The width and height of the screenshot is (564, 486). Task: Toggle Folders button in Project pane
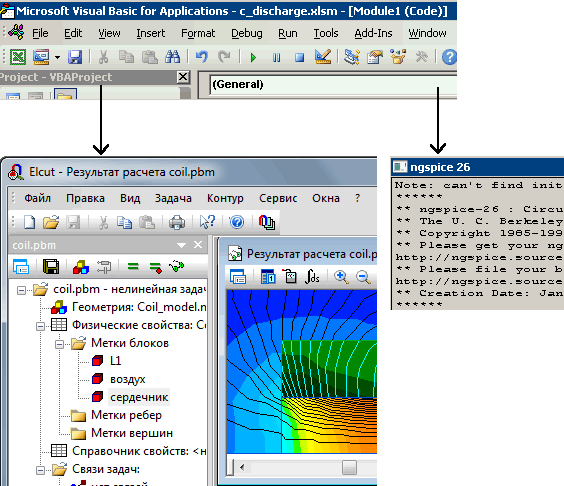[x=65, y=94]
